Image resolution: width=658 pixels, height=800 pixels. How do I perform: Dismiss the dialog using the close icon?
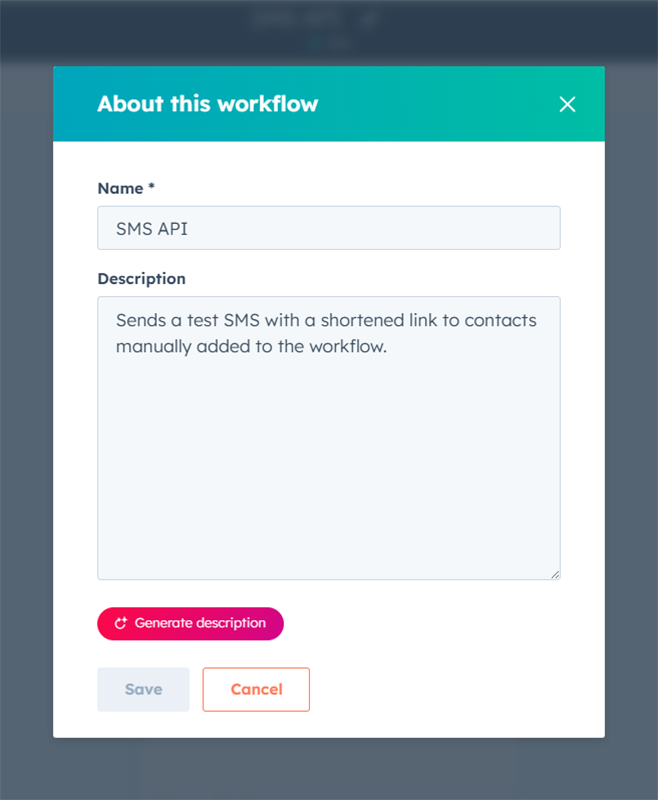(x=567, y=104)
